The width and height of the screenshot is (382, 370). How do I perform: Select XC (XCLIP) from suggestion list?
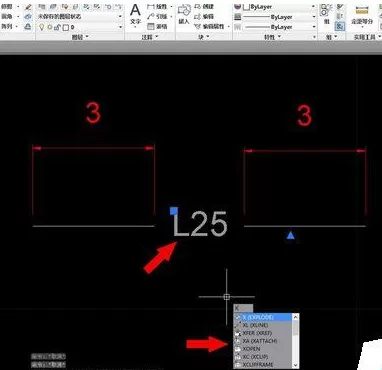pos(263,357)
